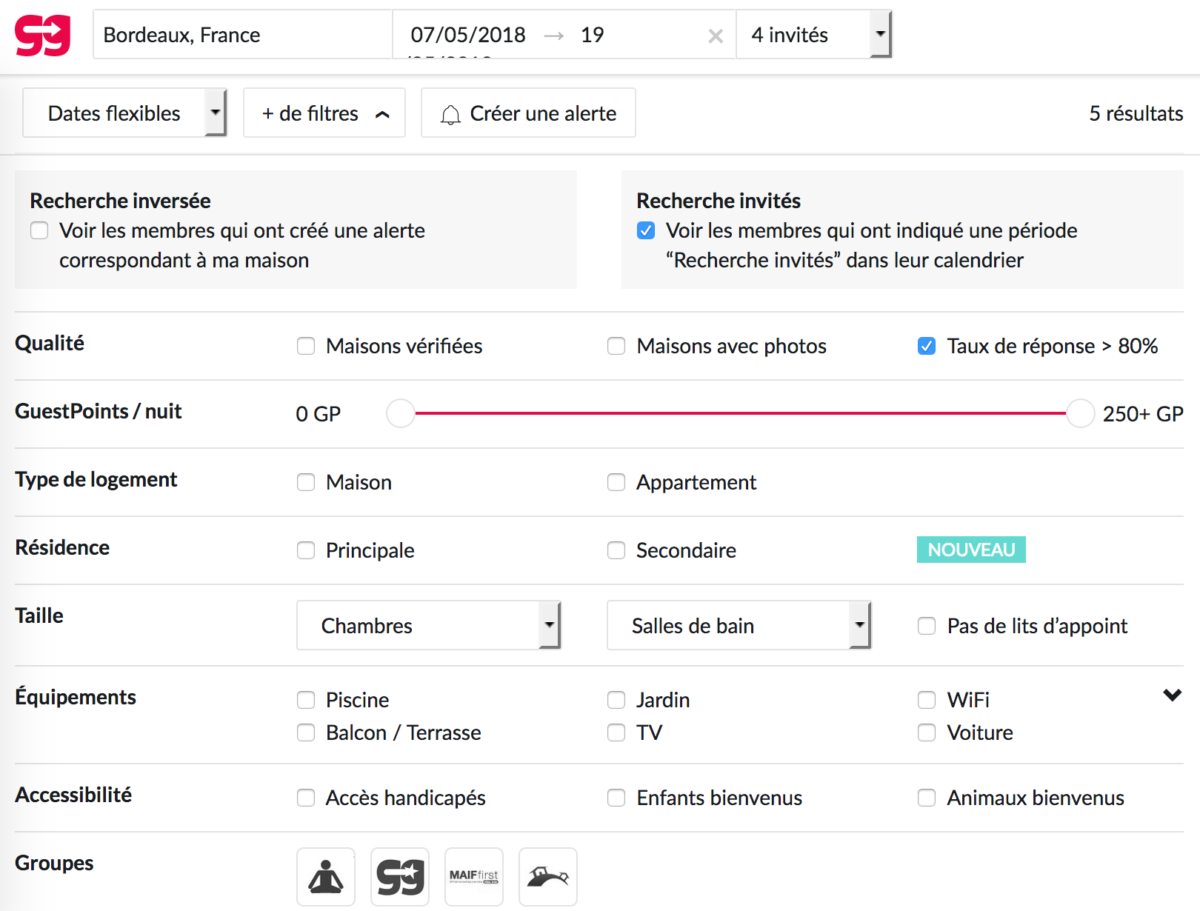Select the MAIF first group icon
The height and width of the screenshot is (911, 1200).
pos(474,877)
